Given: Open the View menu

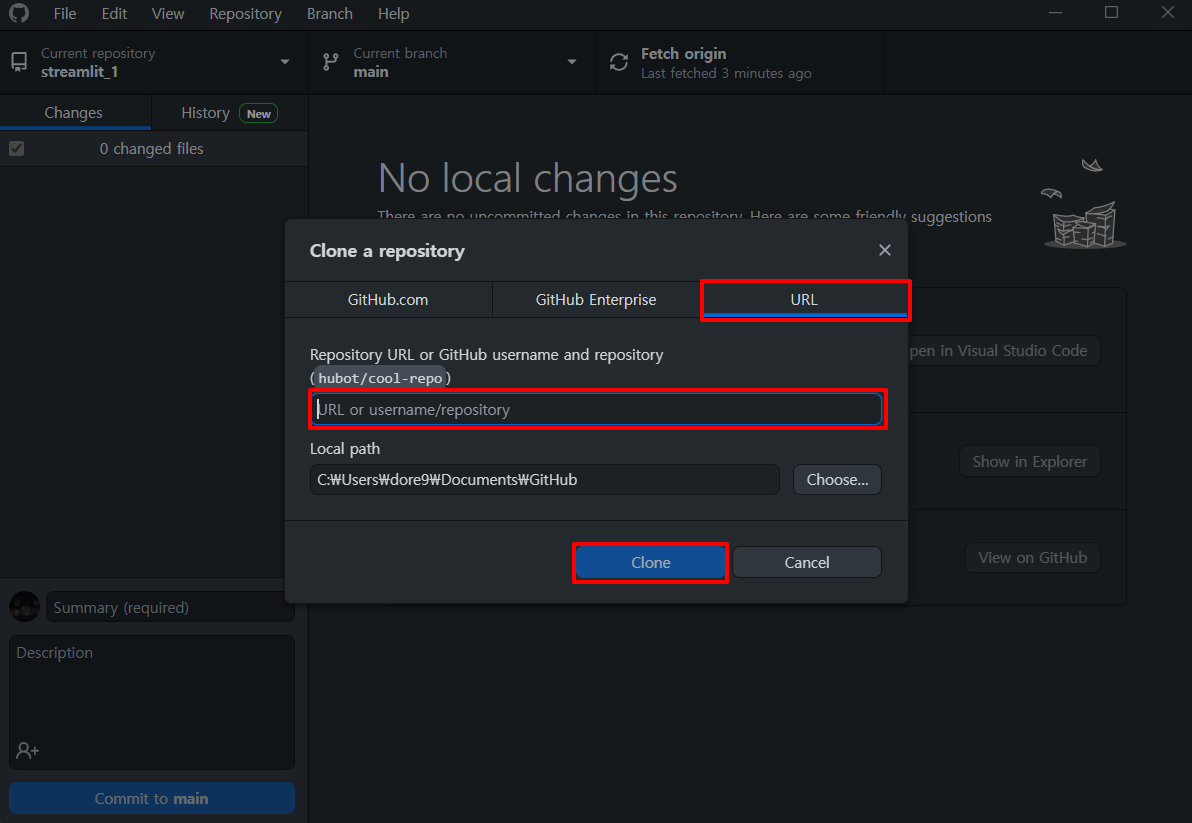Looking at the screenshot, I should (x=167, y=14).
